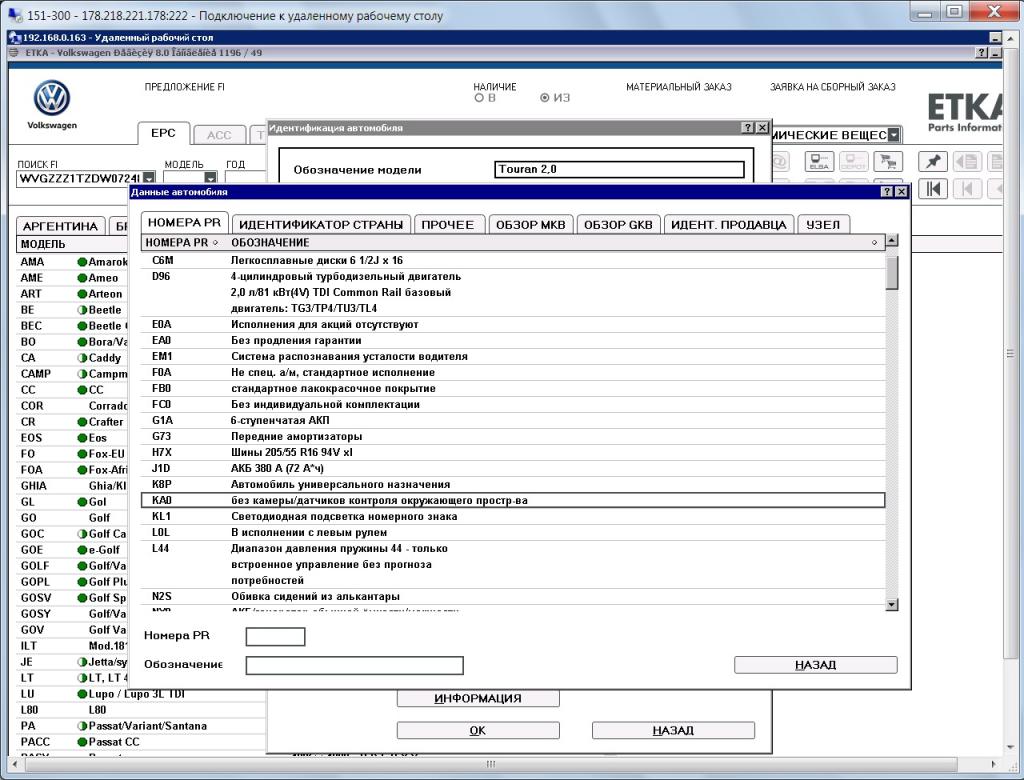The width and height of the screenshot is (1024, 780).
Task: Select the J1D АКБ 380 А row
Action: 513,468
